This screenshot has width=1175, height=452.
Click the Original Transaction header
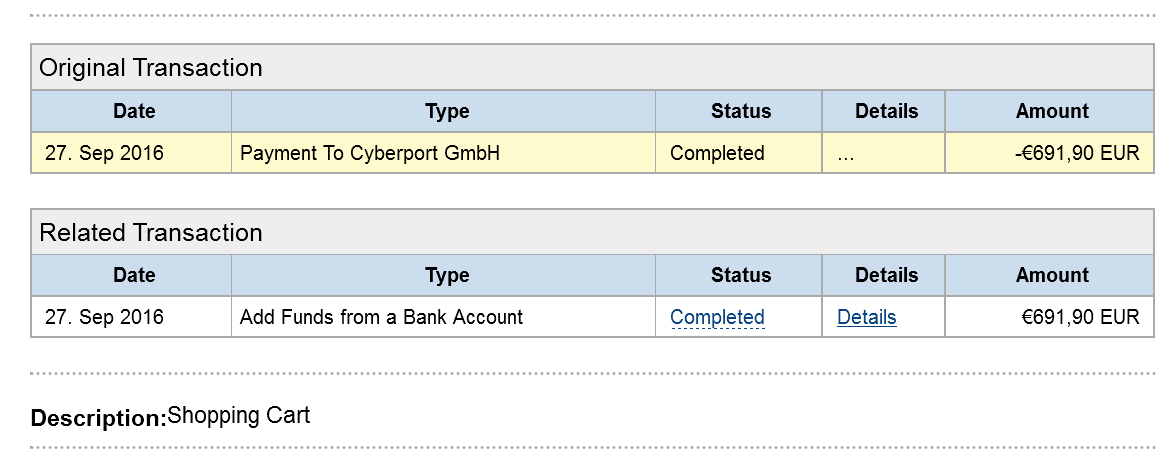click(x=151, y=67)
